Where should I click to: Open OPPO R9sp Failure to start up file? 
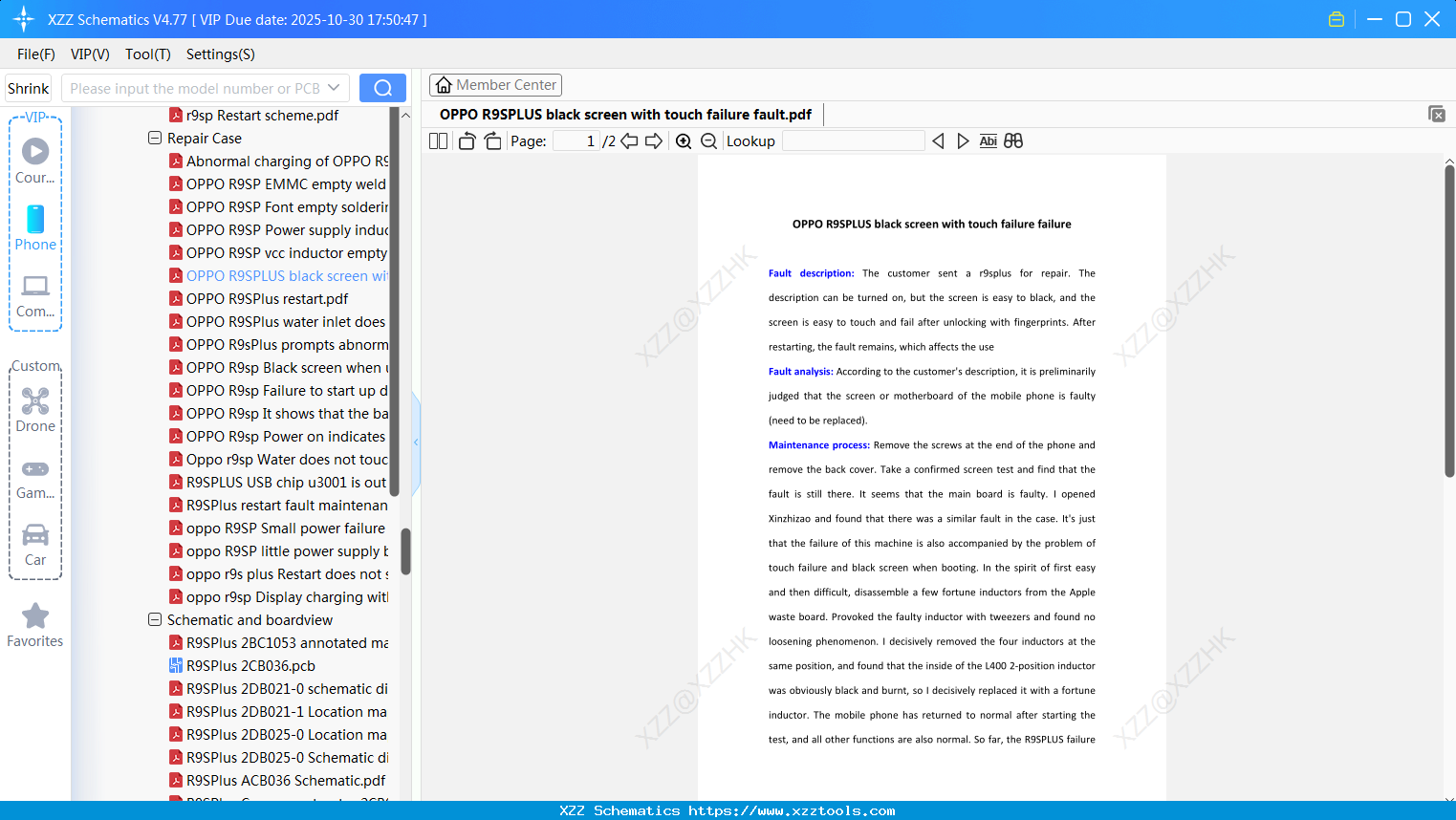pyautogui.click(x=279, y=390)
